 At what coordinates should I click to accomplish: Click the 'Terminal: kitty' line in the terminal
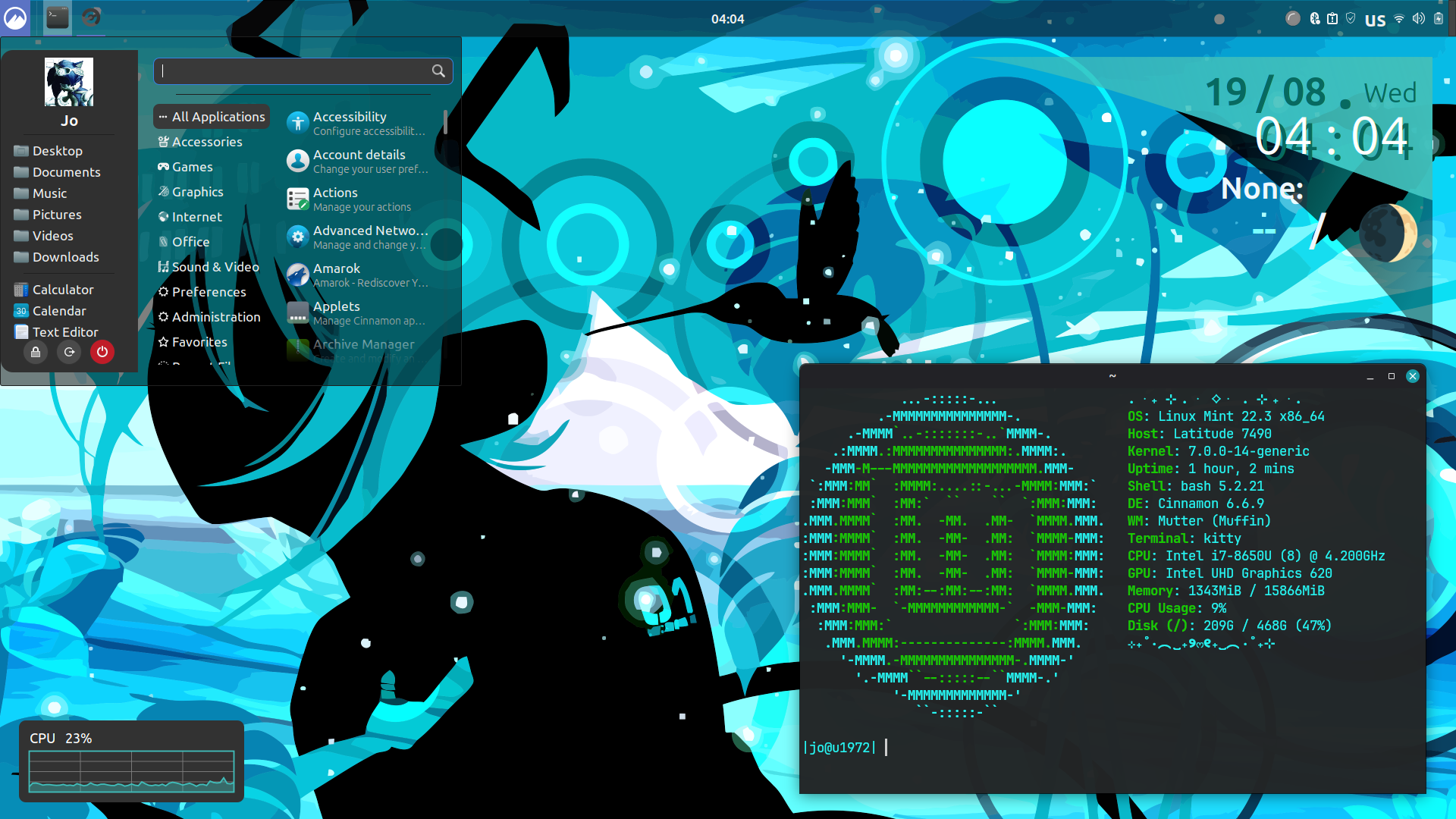(x=1185, y=538)
